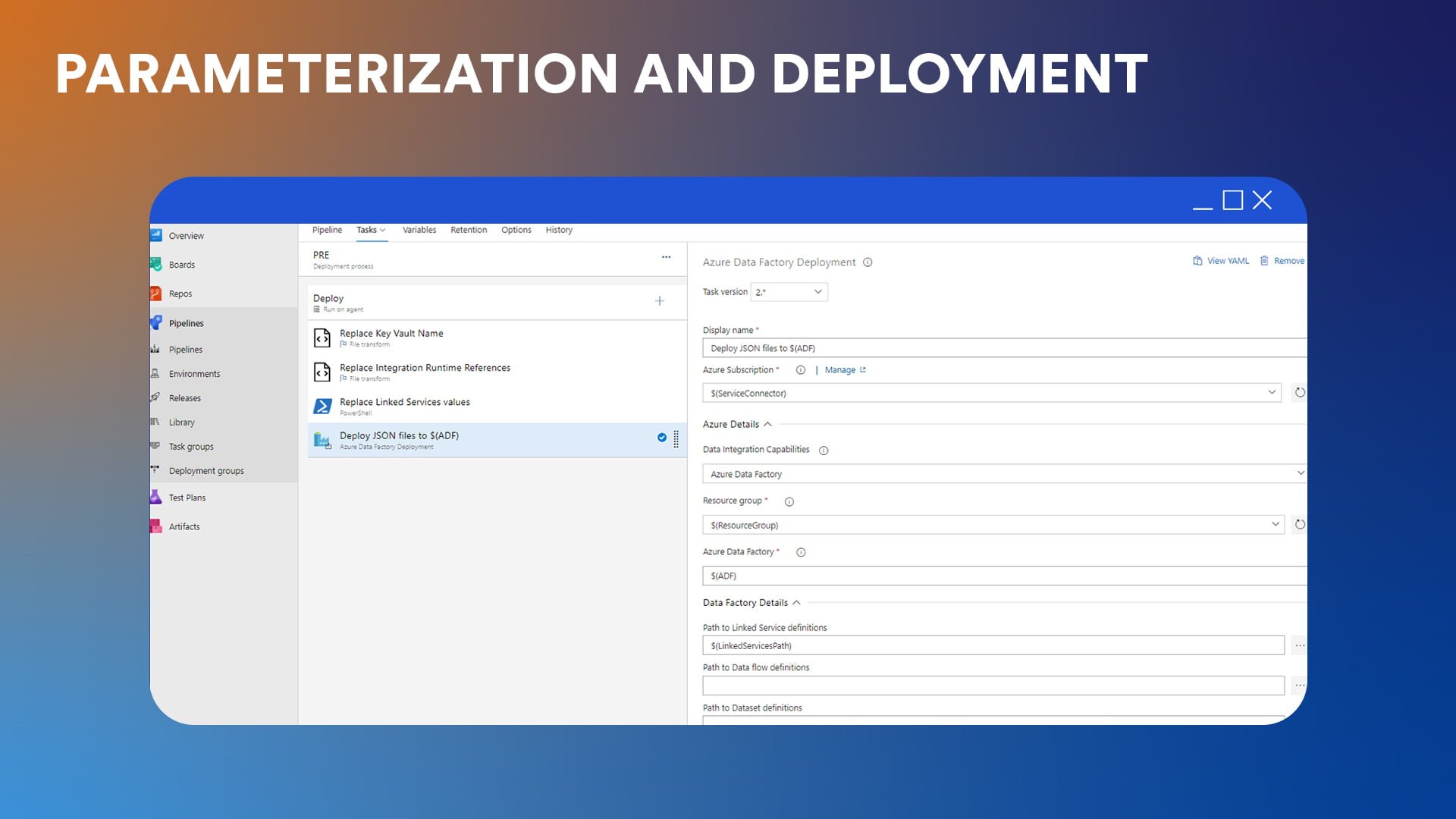Click the PRE stage ellipsis menu

[x=666, y=257]
